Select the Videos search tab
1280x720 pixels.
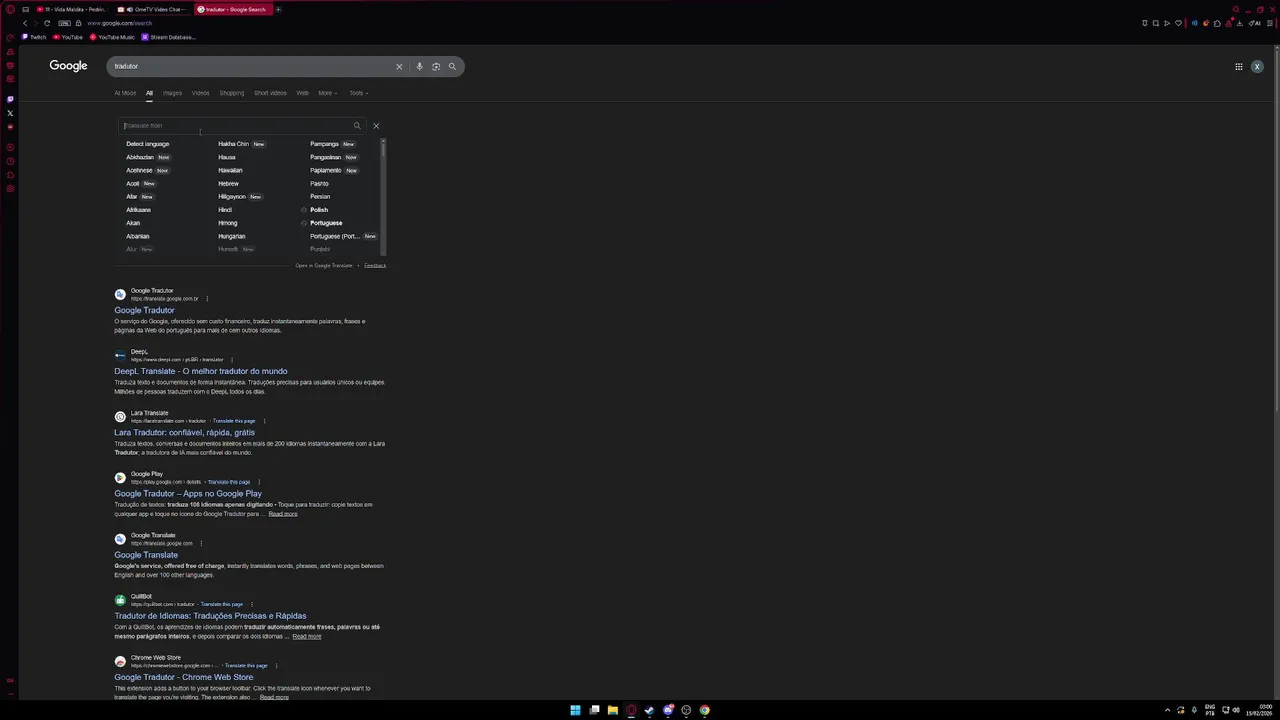click(x=201, y=93)
